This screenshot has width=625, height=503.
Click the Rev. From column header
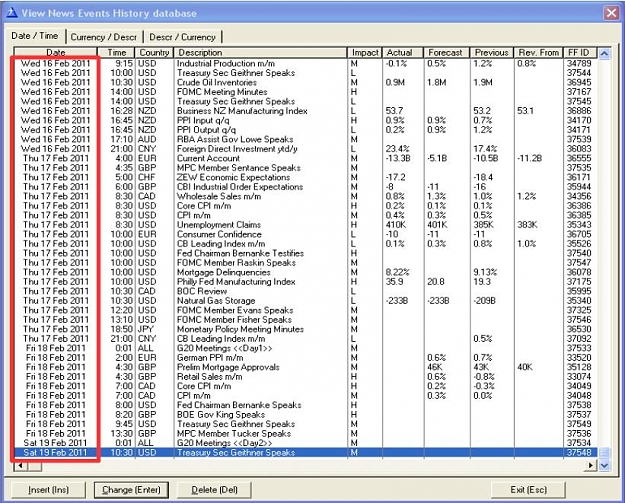click(x=539, y=53)
